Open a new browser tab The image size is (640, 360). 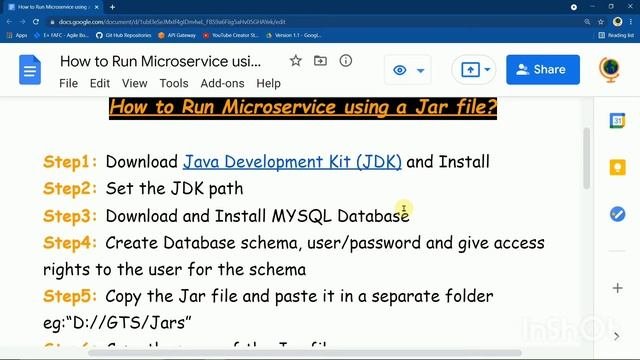[x=112, y=7]
